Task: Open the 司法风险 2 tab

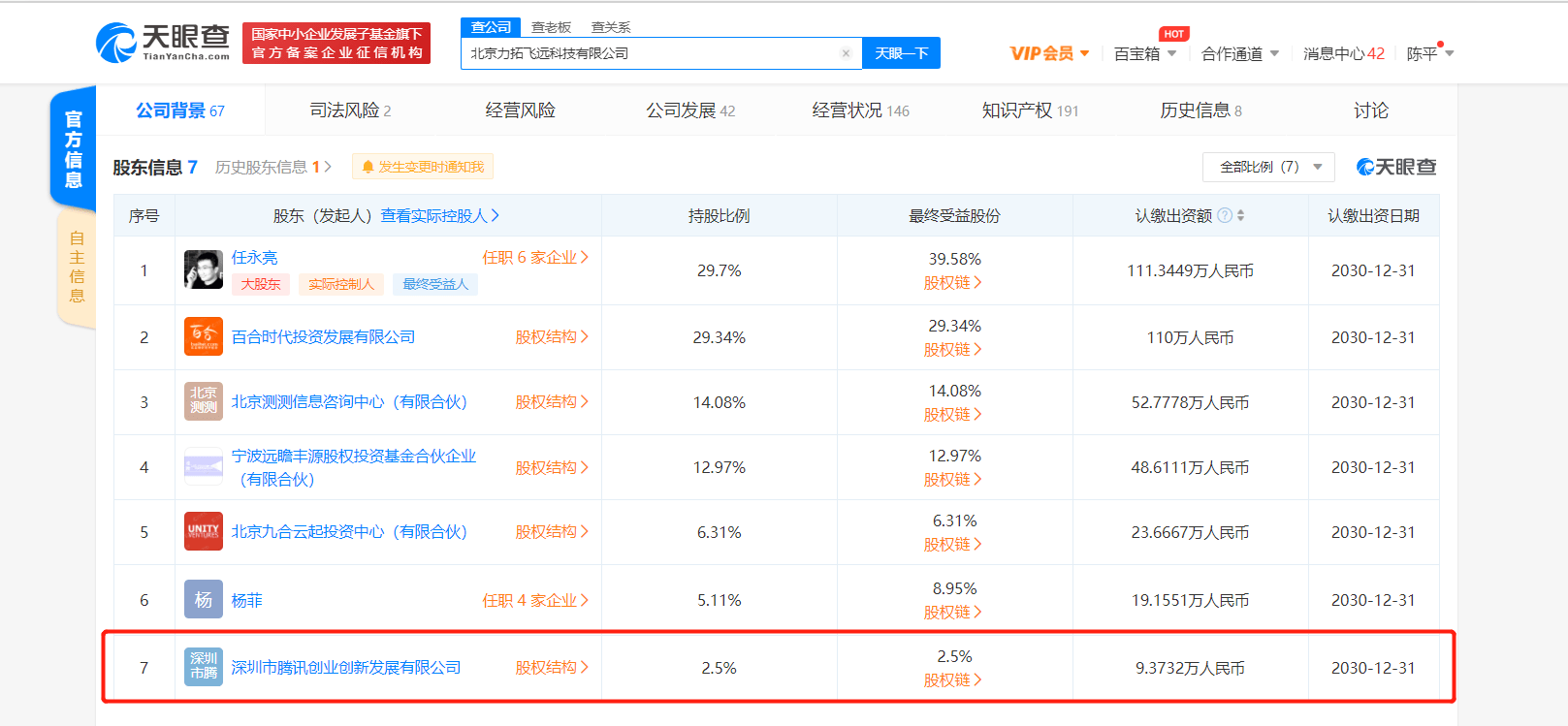Action: (x=350, y=110)
